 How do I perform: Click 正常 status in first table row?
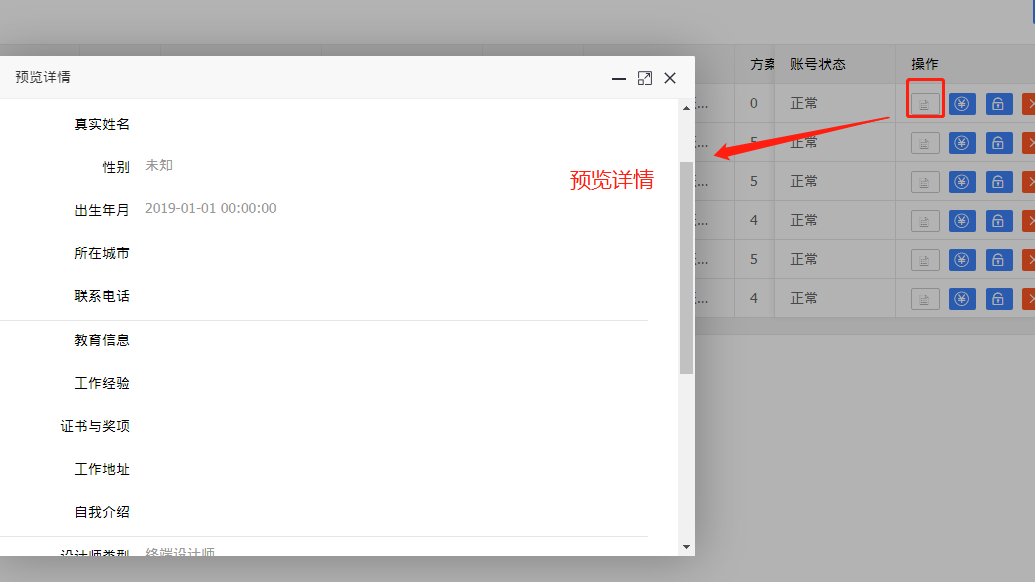804,104
